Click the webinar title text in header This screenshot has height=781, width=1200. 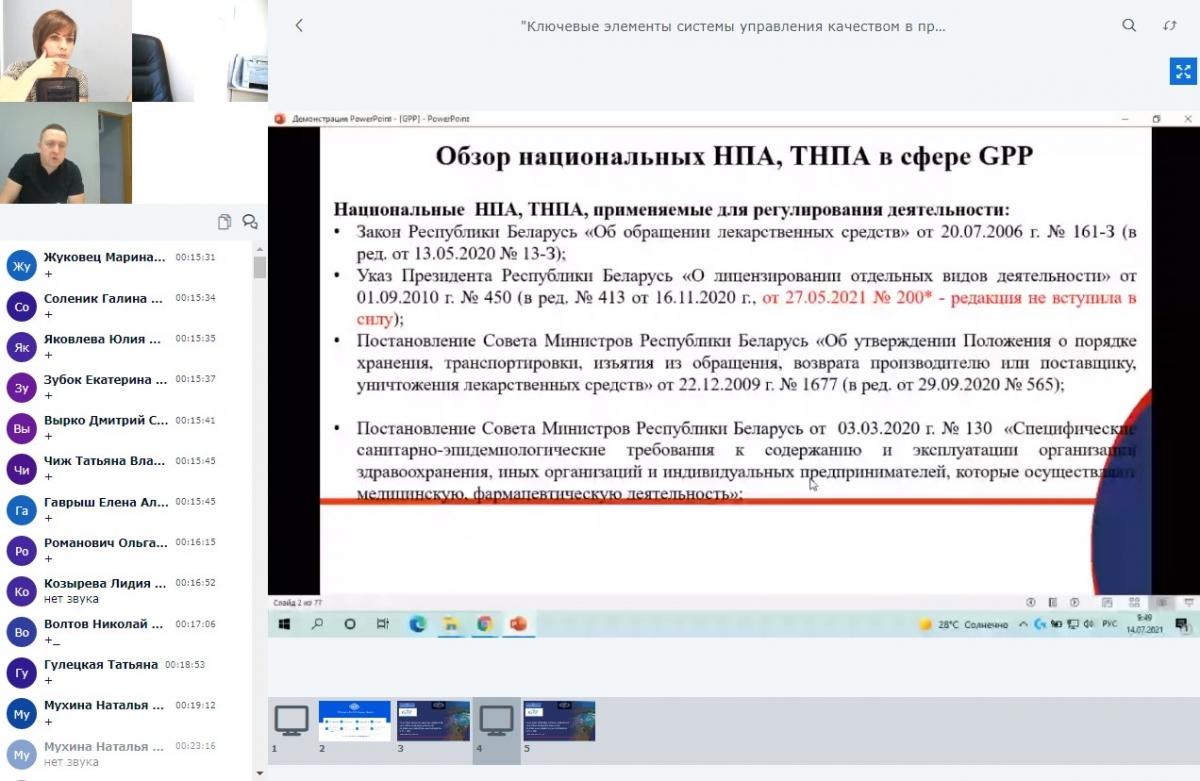tap(733, 26)
